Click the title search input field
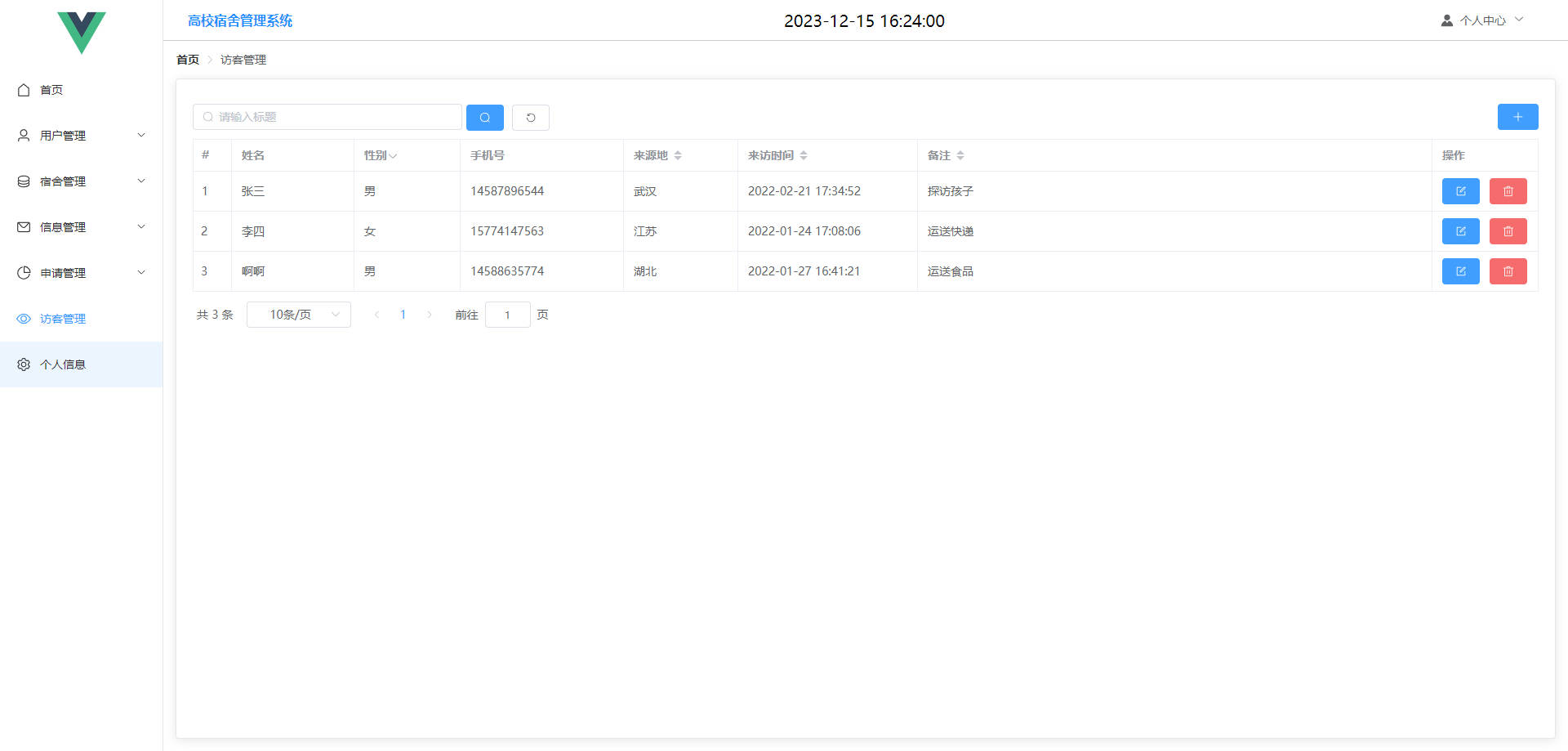1568x751 pixels. [327, 117]
